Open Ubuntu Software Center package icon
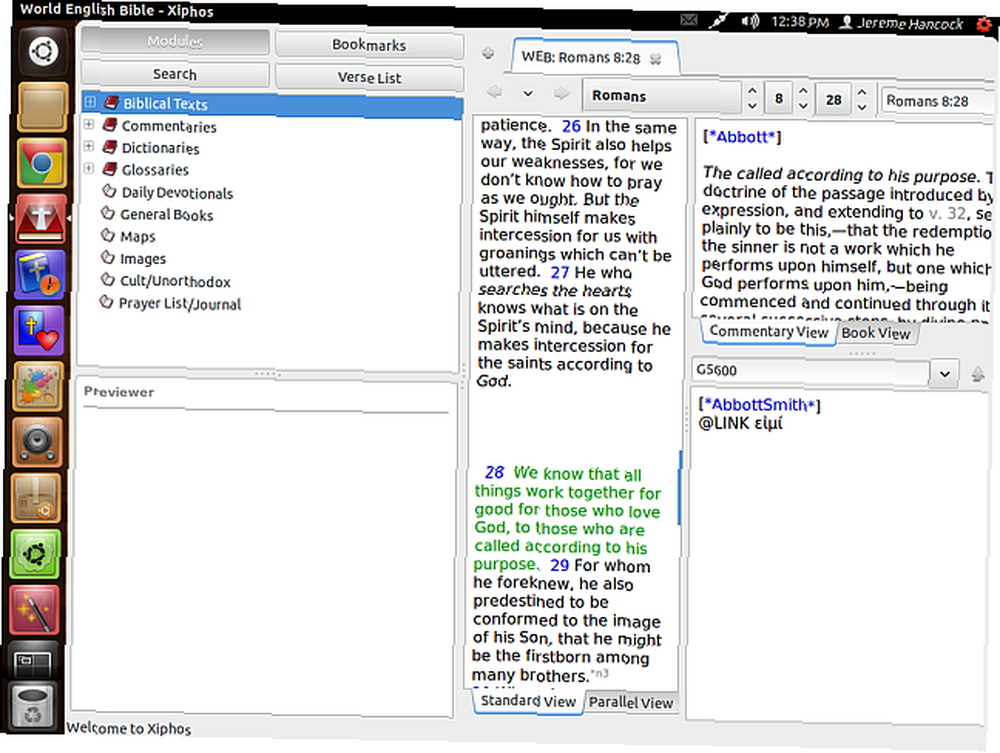This screenshot has width=1000, height=753. [37, 497]
